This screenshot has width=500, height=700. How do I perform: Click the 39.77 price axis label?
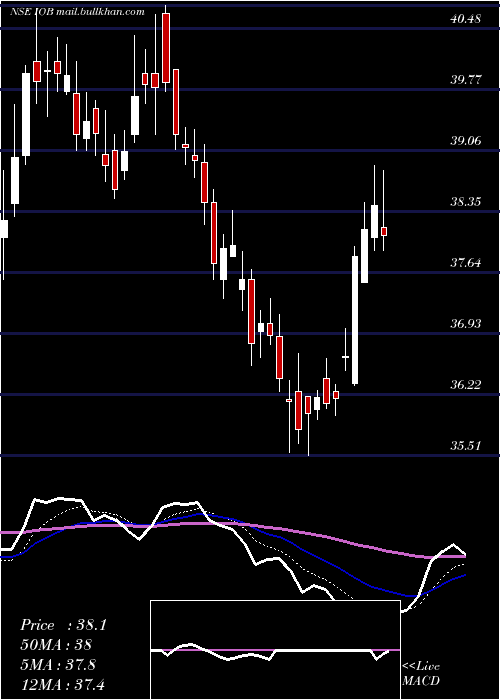point(465,80)
